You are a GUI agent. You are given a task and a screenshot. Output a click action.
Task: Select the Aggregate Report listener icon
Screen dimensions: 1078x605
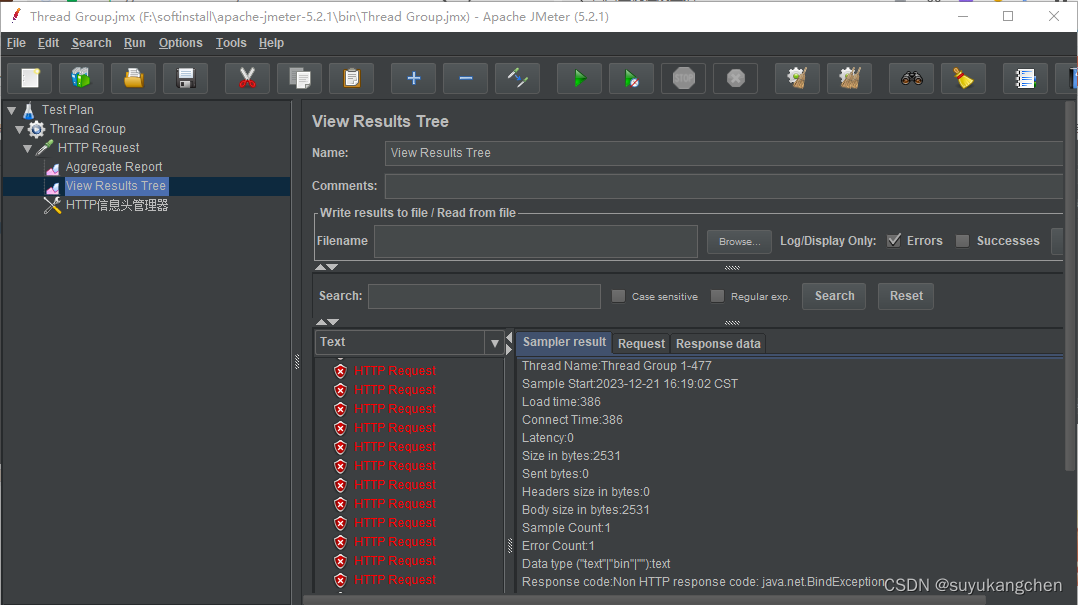pyautogui.click(x=53, y=167)
